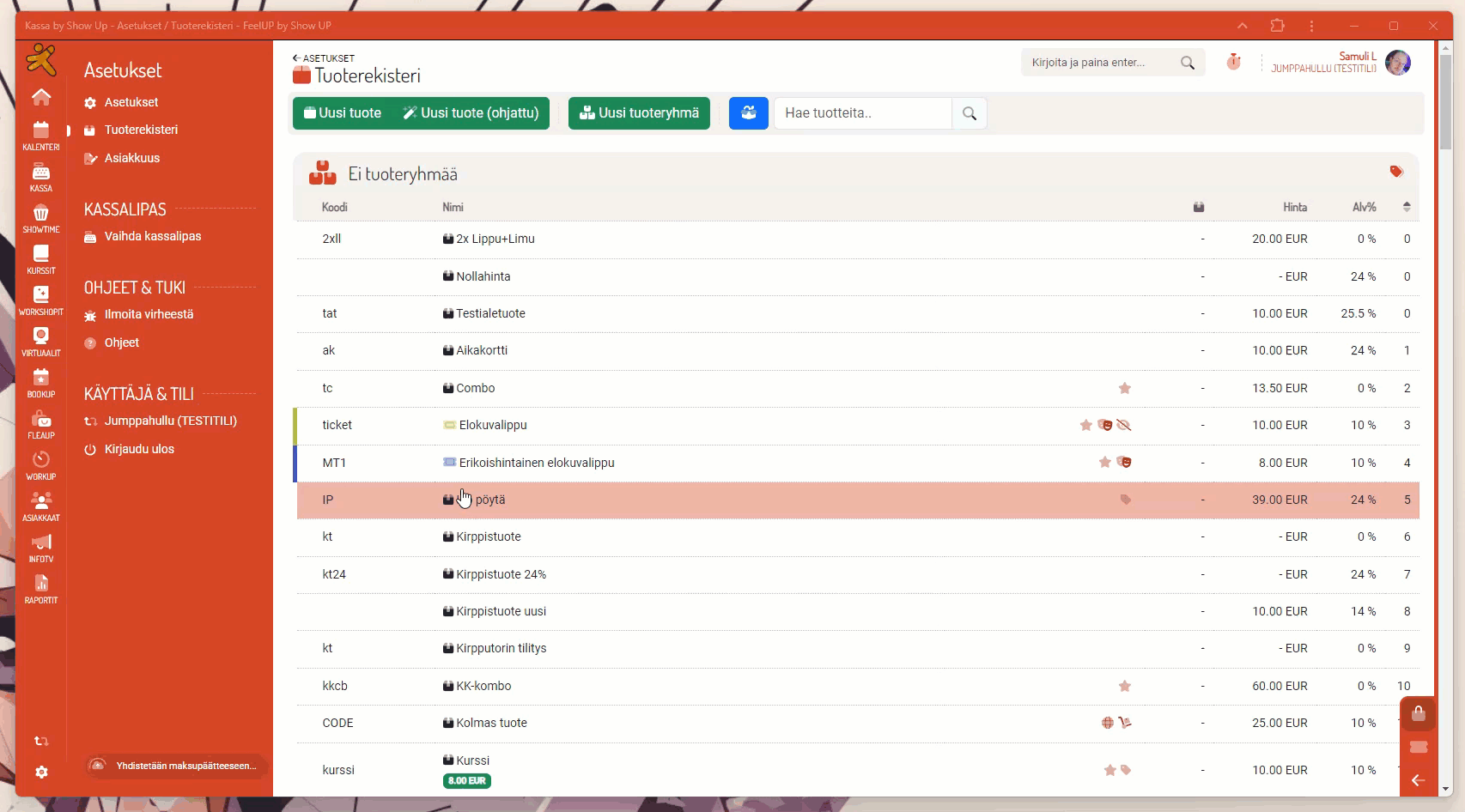Open the three-dot menu in title bar
1465x812 pixels.
1311,26
